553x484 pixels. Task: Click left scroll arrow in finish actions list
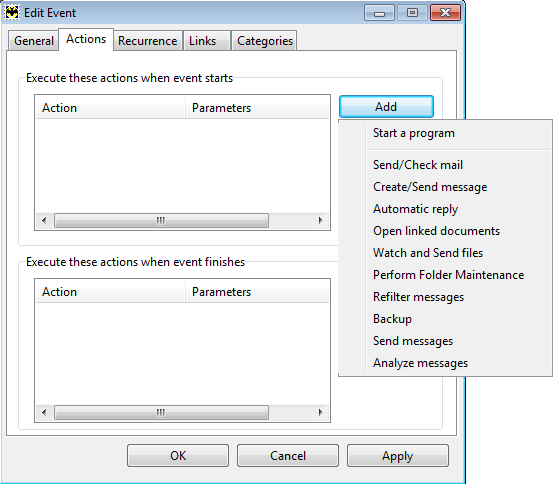click(x=44, y=412)
